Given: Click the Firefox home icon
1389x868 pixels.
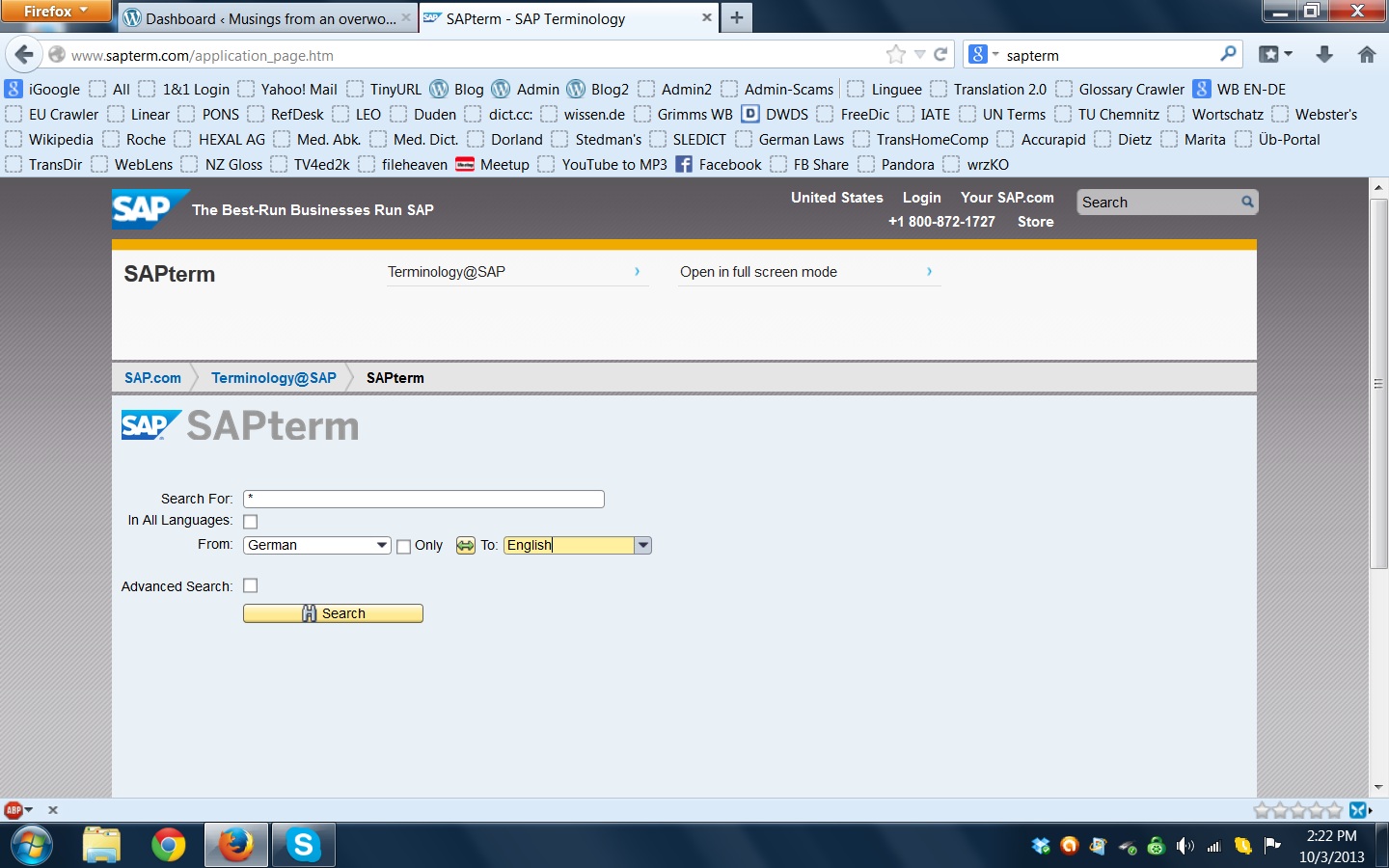Looking at the screenshot, I should click(x=1366, y=55).
